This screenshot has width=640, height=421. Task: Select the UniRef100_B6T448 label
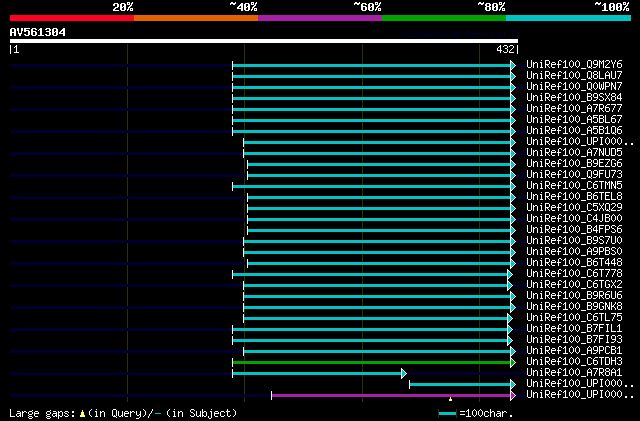tap(574, 263)
